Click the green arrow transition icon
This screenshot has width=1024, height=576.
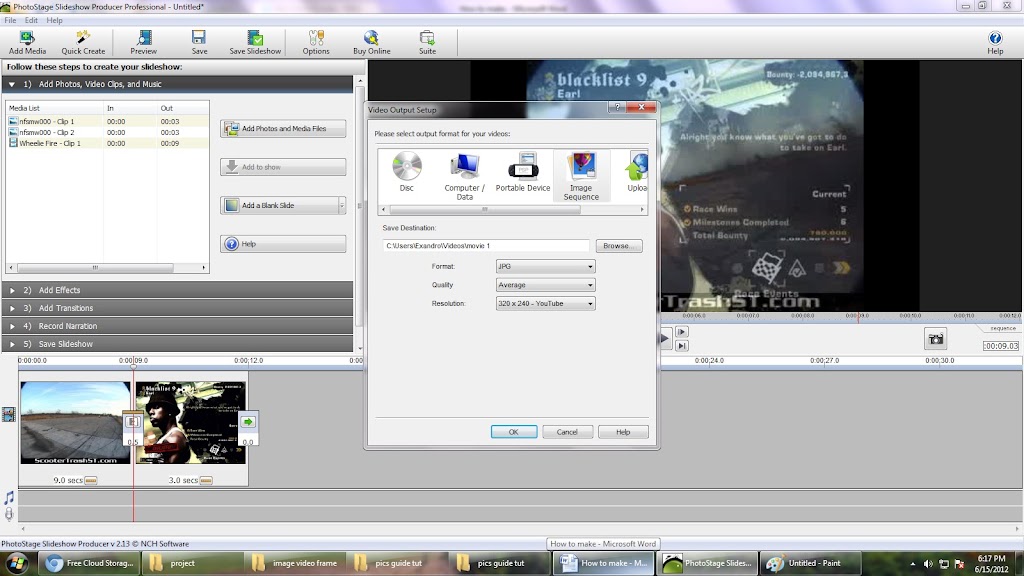[x=248, y=422]
